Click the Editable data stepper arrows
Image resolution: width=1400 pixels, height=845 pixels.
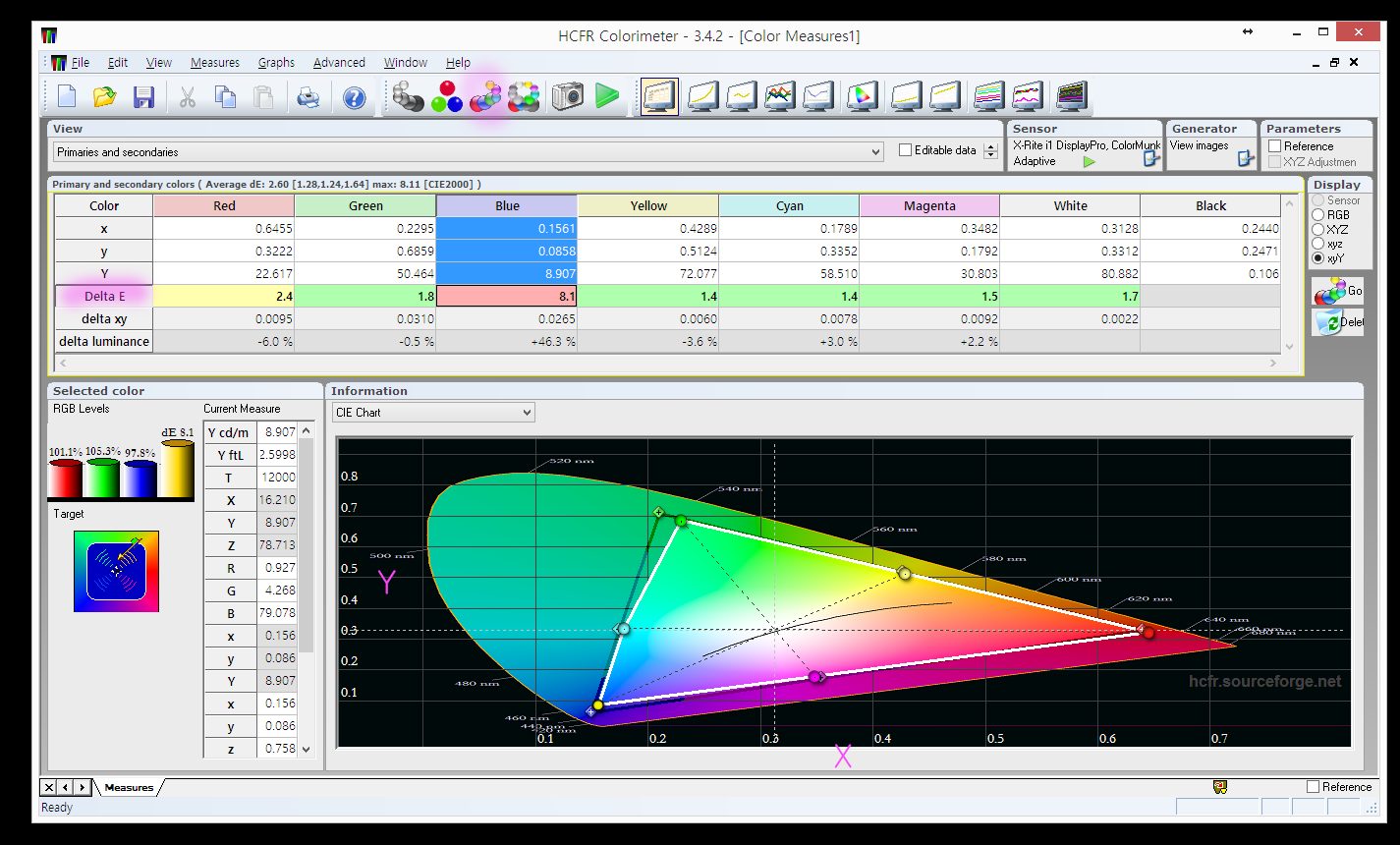[990, 151]
